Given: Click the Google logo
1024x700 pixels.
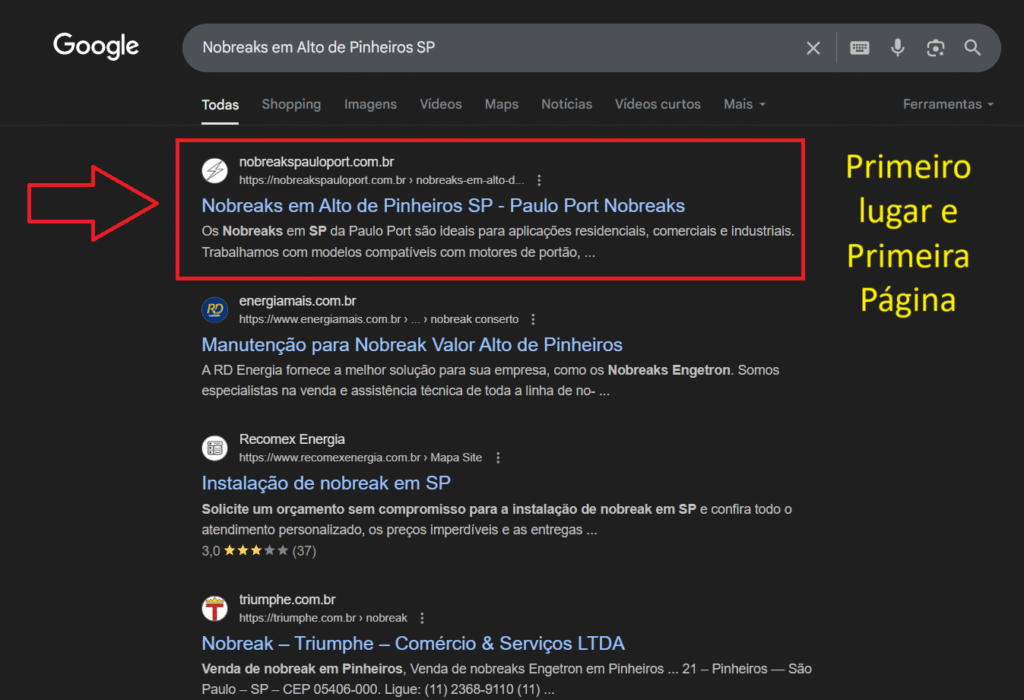Looking at the screenshot, I should [96, 46].
